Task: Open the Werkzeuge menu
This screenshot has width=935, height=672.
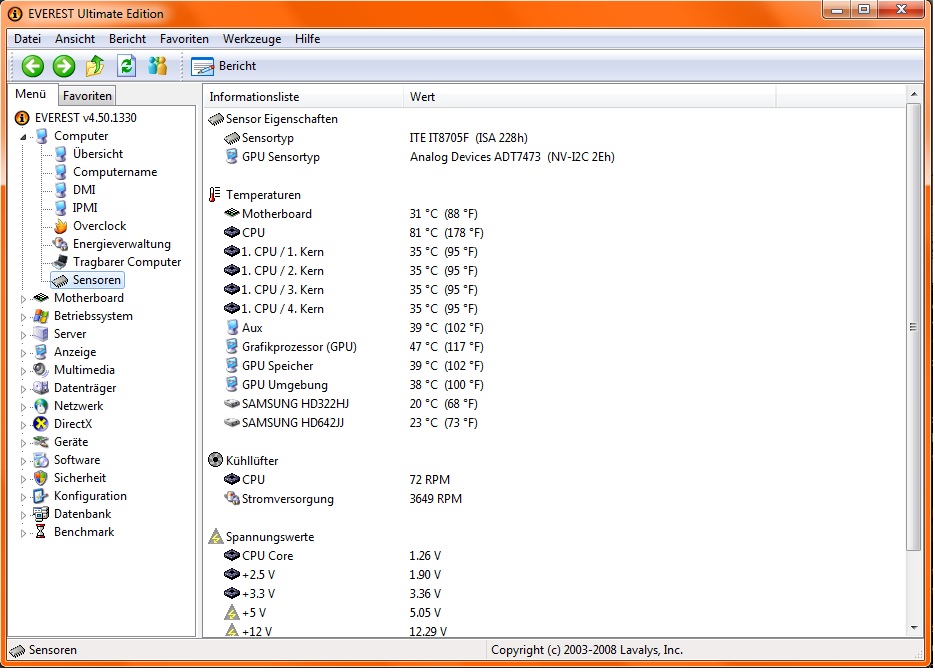Action: 252,39
